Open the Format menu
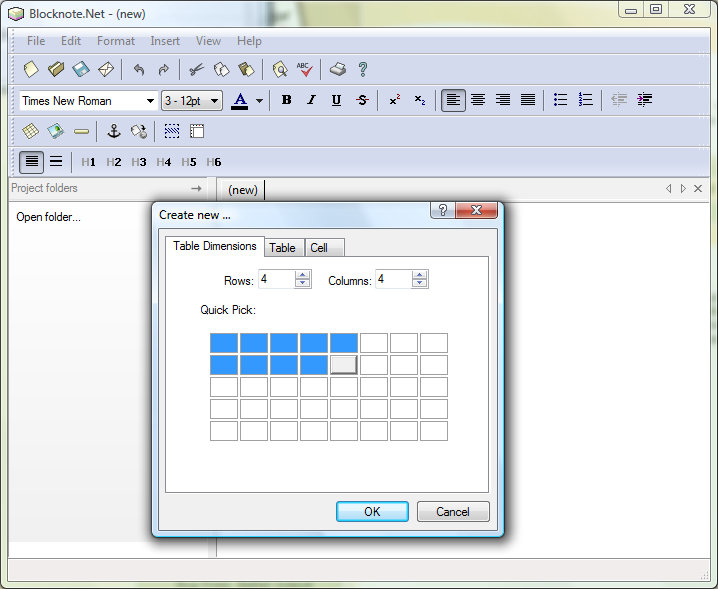The image size is (718, 589). [116, 41]
